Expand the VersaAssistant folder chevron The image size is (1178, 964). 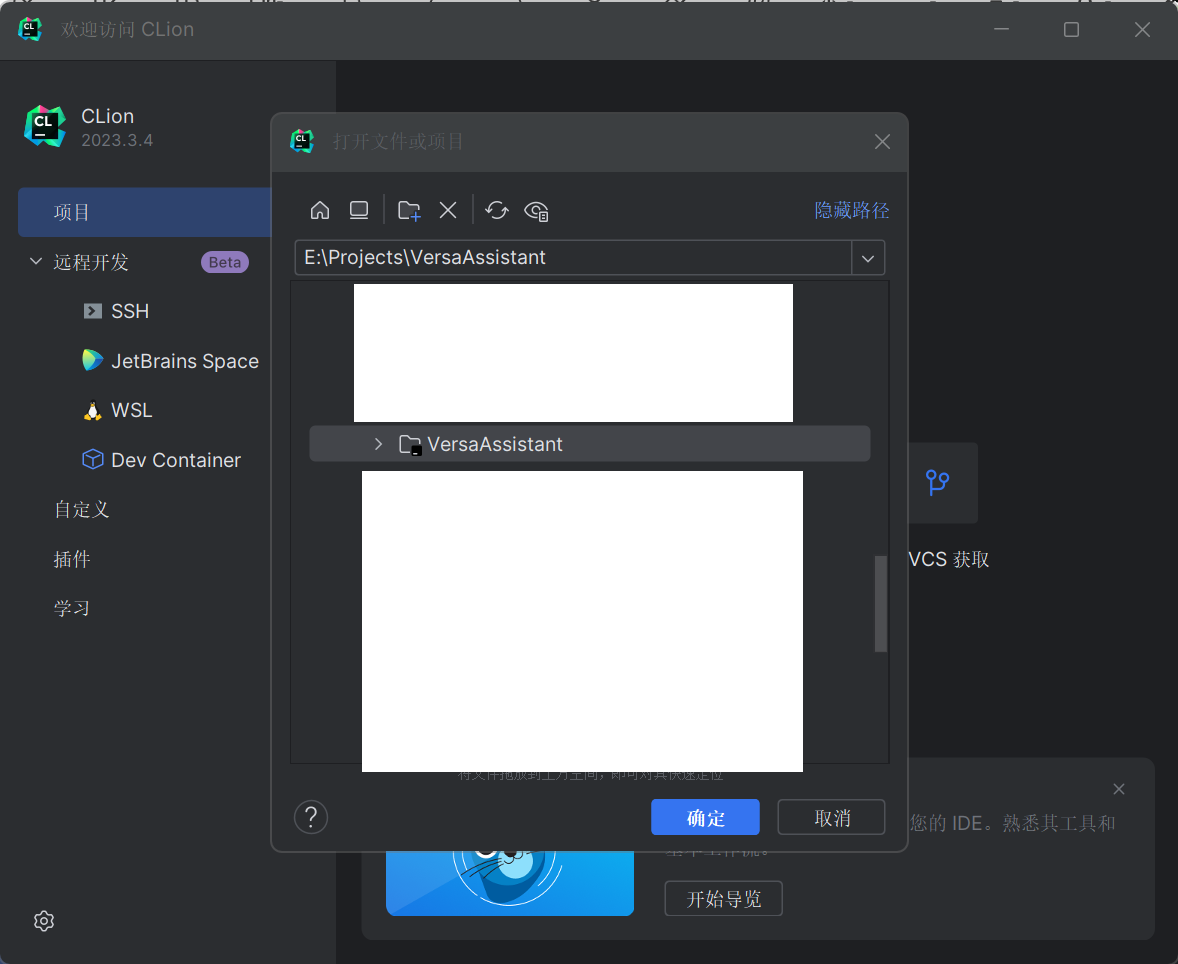[x=379, y=444]
